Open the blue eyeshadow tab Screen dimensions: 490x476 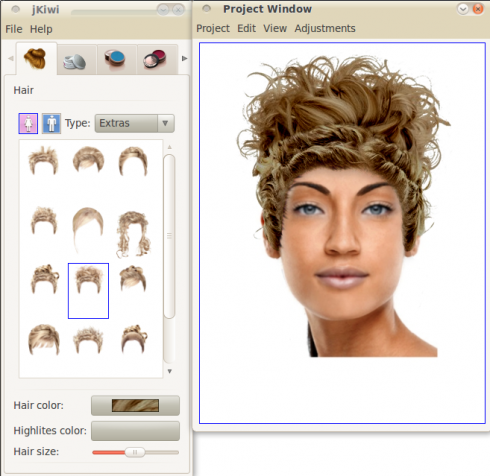click(116, 60)
